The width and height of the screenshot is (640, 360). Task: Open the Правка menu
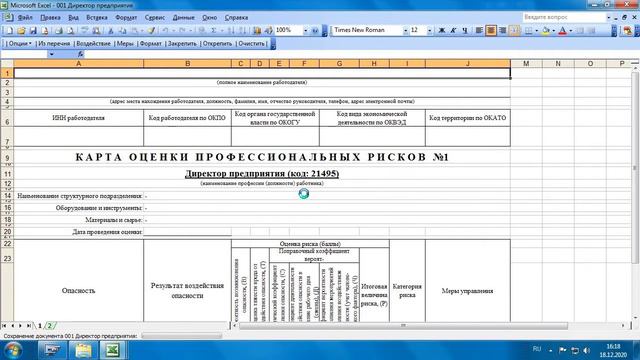coord(50,18)
